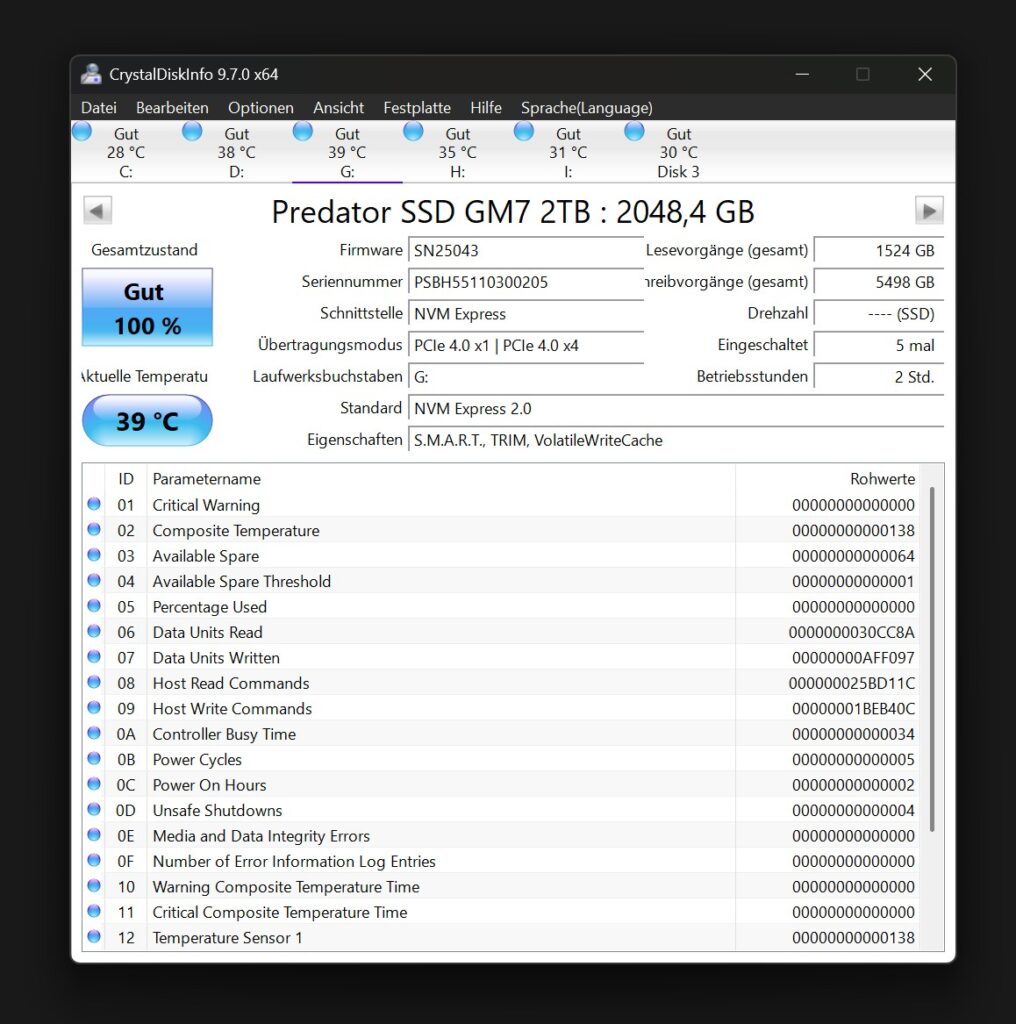Select drive H: status orb at 35 °C
1016x1024 pixels.
coord(414,132)
